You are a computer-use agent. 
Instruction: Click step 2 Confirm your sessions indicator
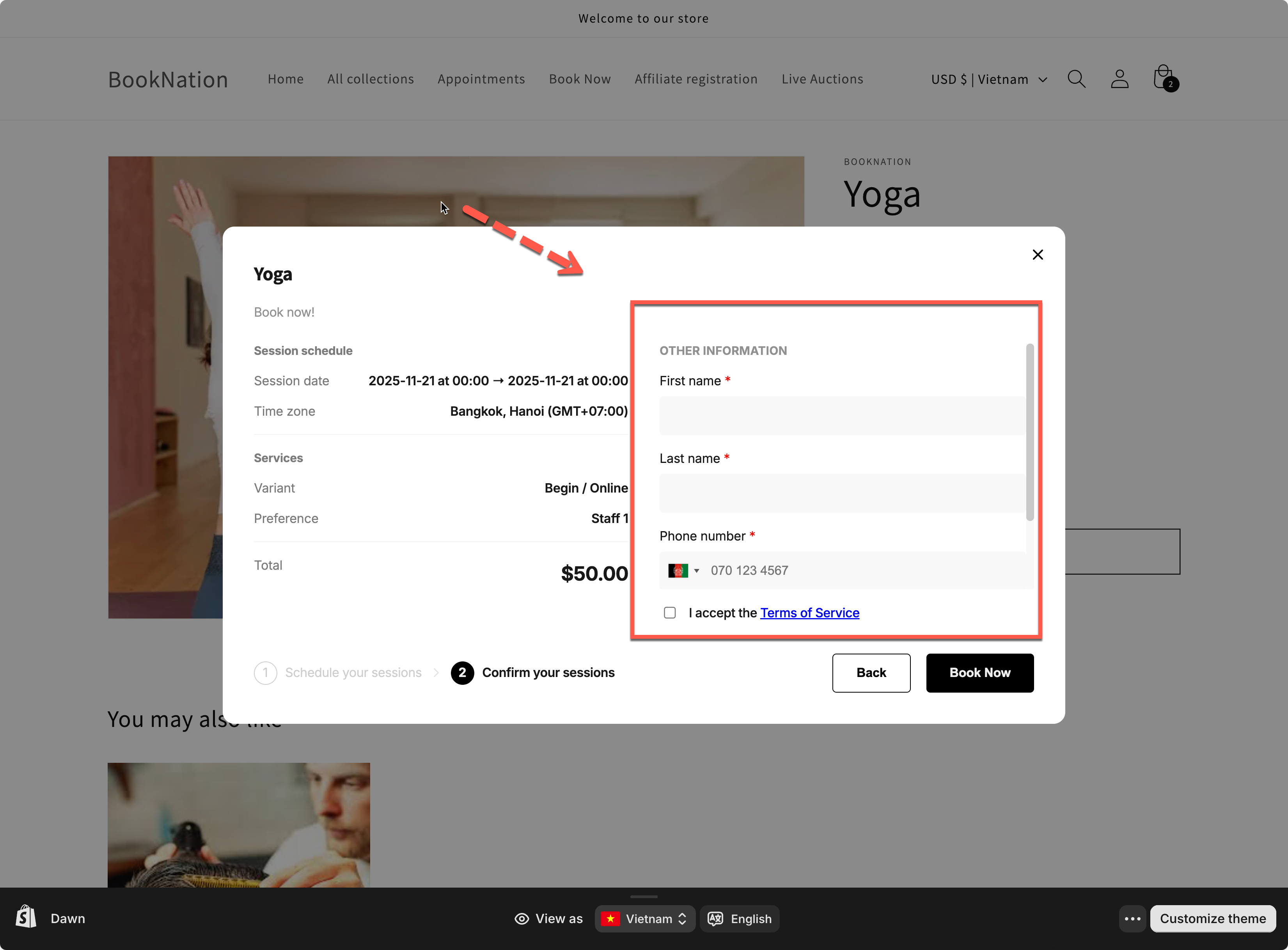[462, 673]
